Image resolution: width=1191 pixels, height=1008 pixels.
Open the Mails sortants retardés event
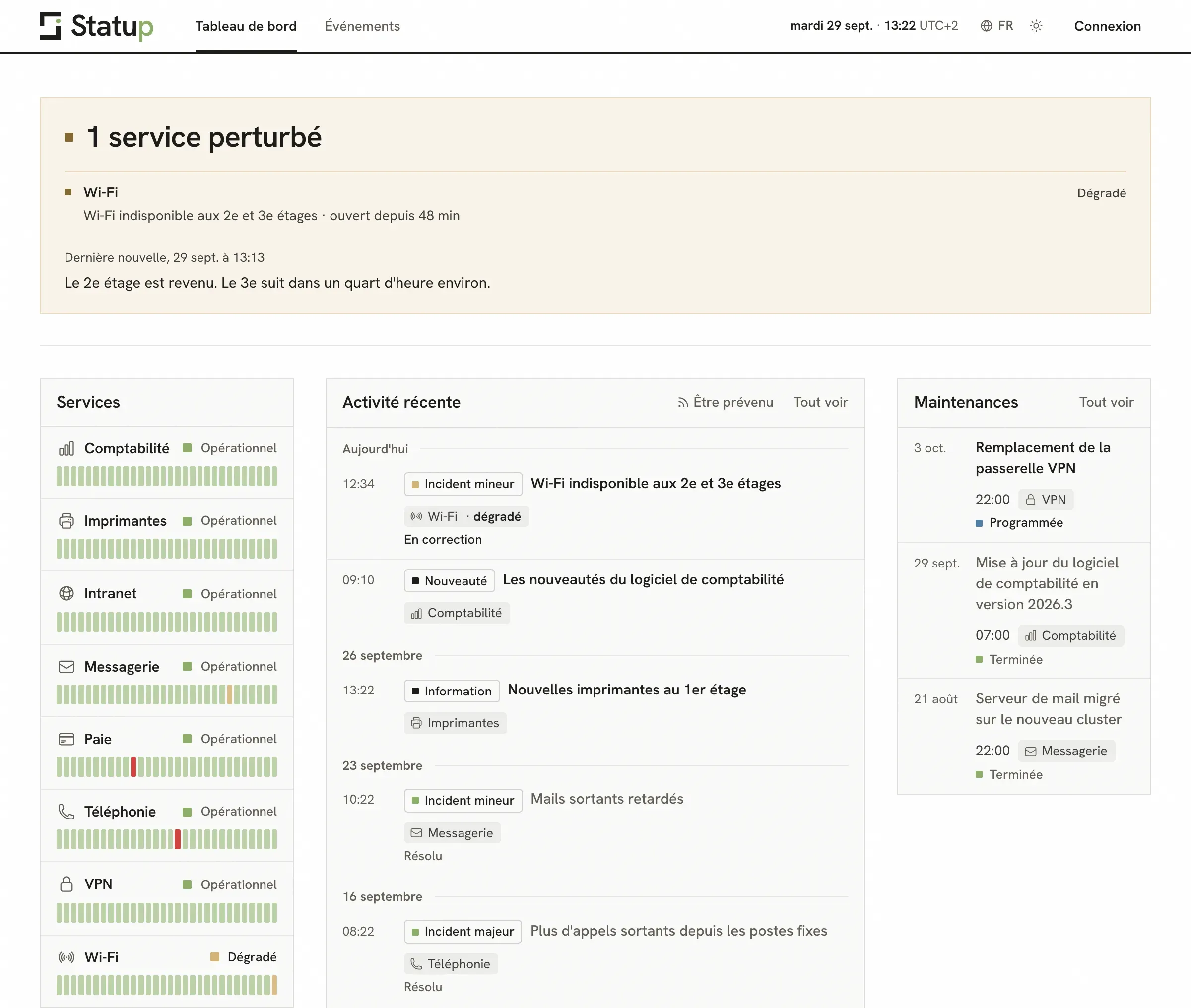click(x=607, y=799)
